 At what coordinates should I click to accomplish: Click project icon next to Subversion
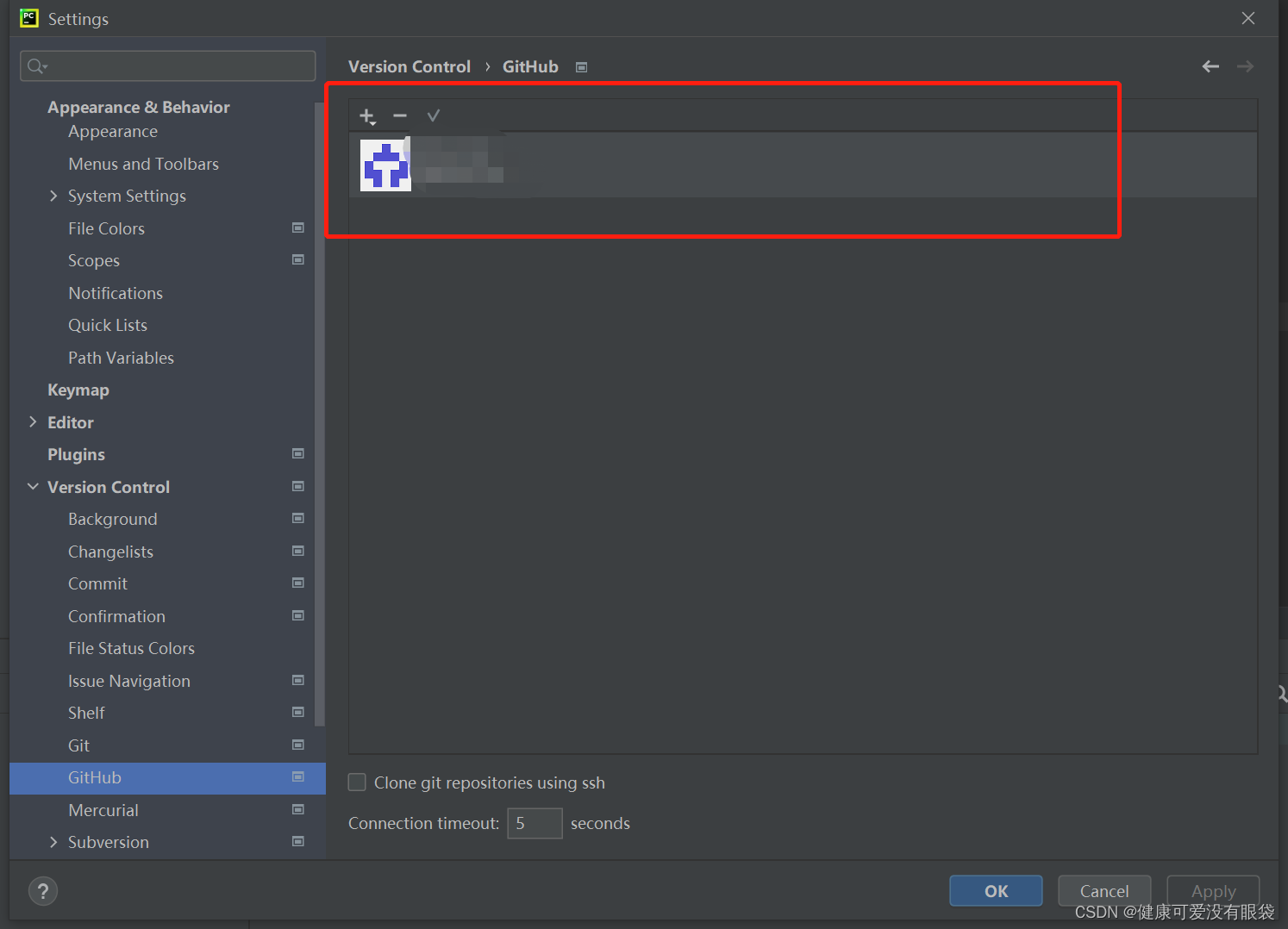click(298, 841)
